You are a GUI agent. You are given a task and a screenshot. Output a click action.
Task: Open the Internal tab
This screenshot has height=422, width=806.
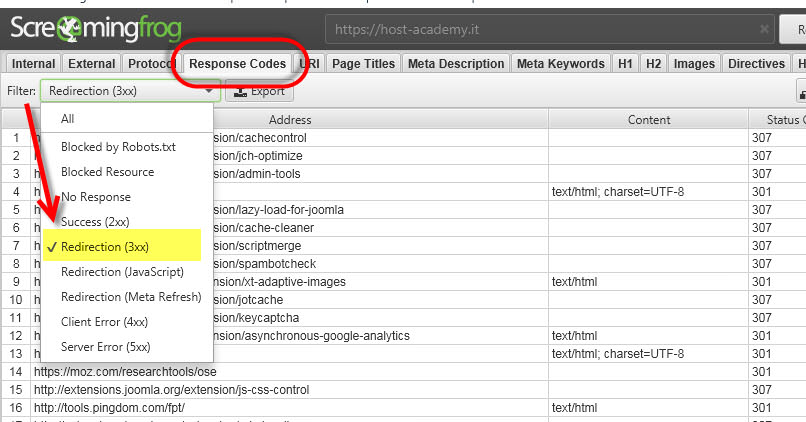click(x=33, y=64)
